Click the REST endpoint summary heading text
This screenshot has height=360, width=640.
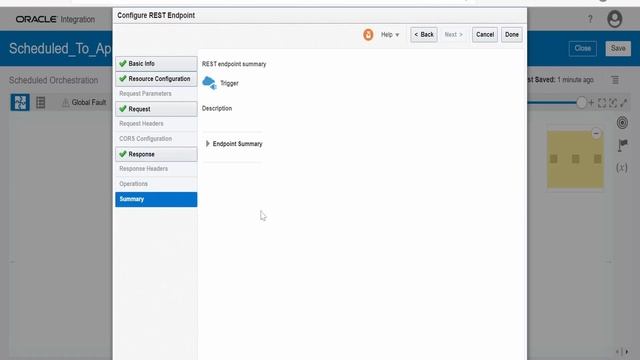click(234, 64)
